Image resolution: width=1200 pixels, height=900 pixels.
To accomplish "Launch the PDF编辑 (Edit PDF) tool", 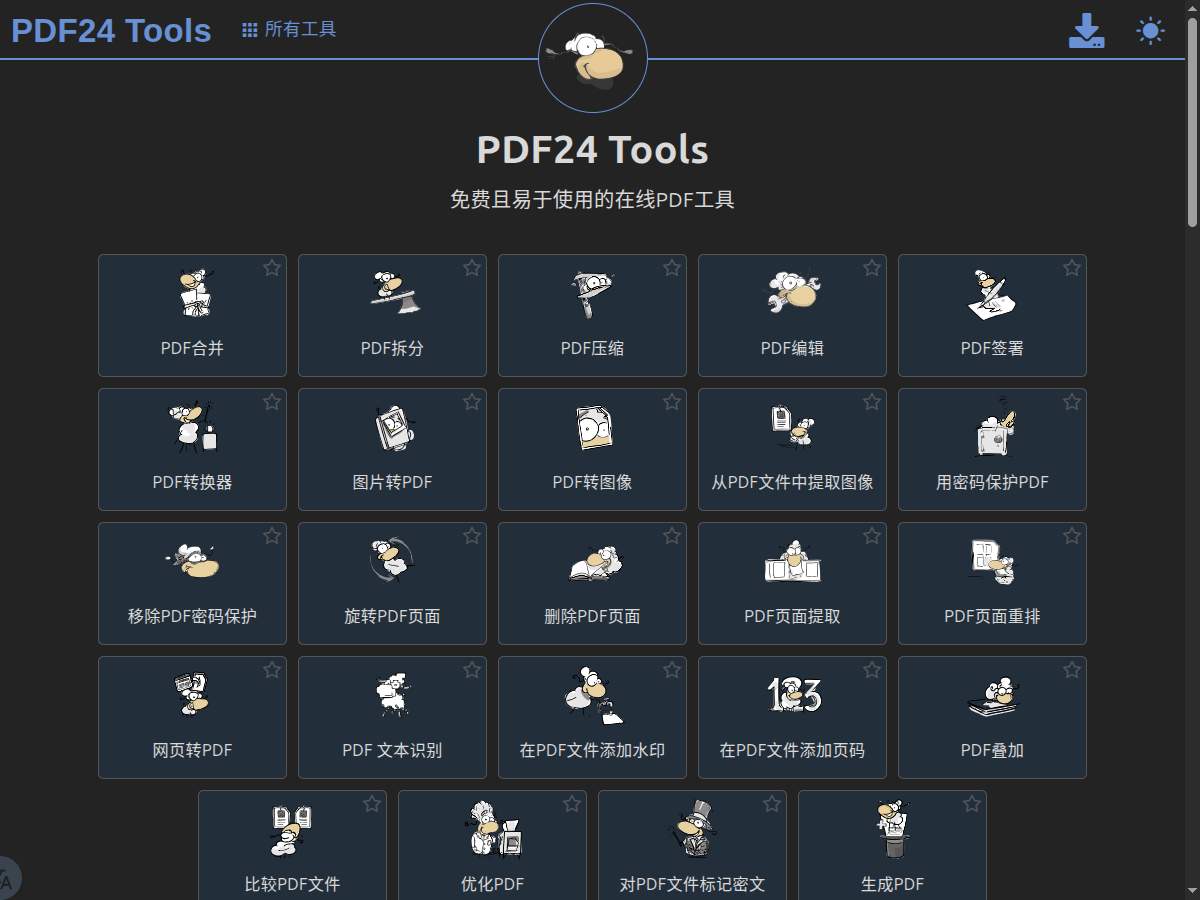I will tap(792, 315).
